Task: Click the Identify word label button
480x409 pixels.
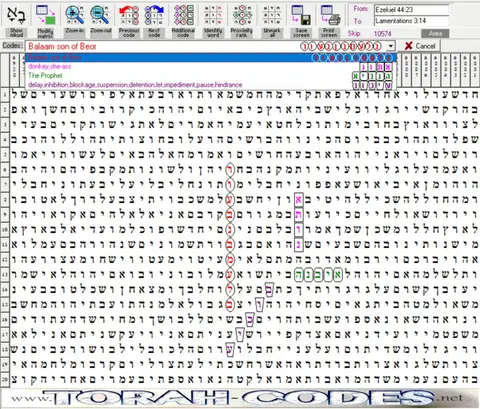Action: pos(213,32)
